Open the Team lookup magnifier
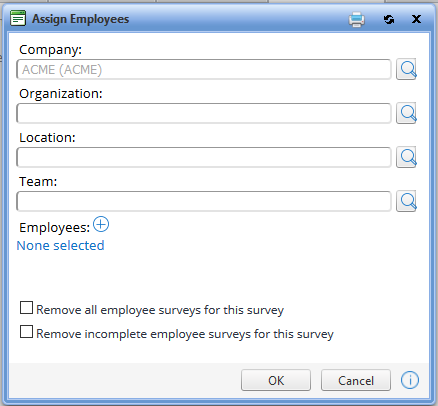438x406 pixels. click(x=406, y=201)
